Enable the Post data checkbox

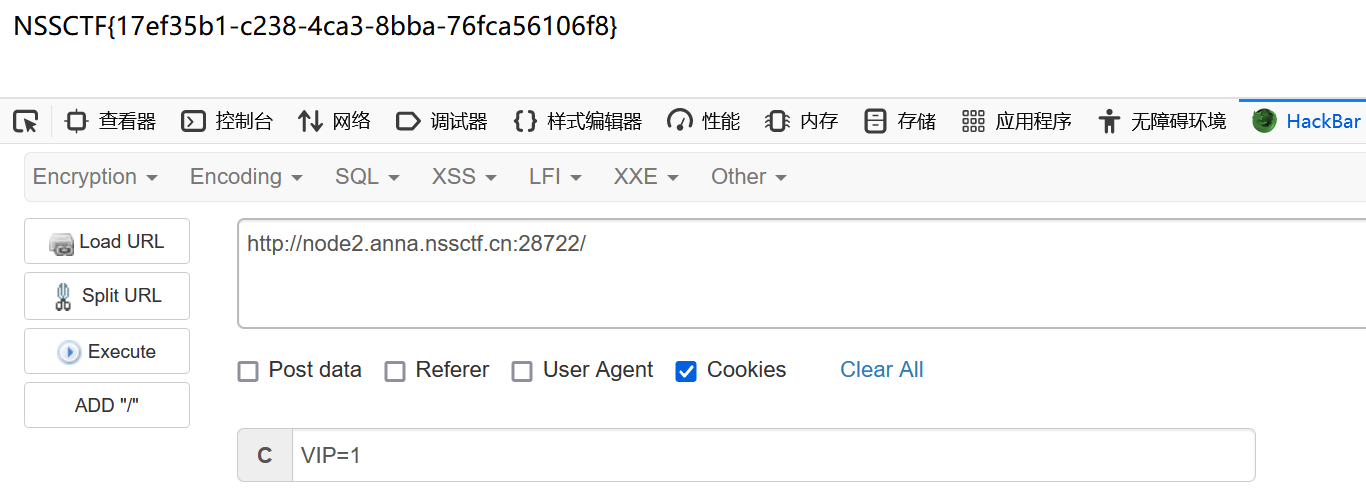click(248, 372)
